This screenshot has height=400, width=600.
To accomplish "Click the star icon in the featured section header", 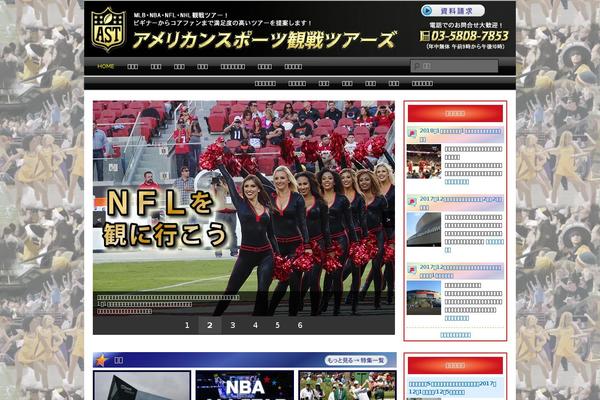I will (x=102, y=360).
